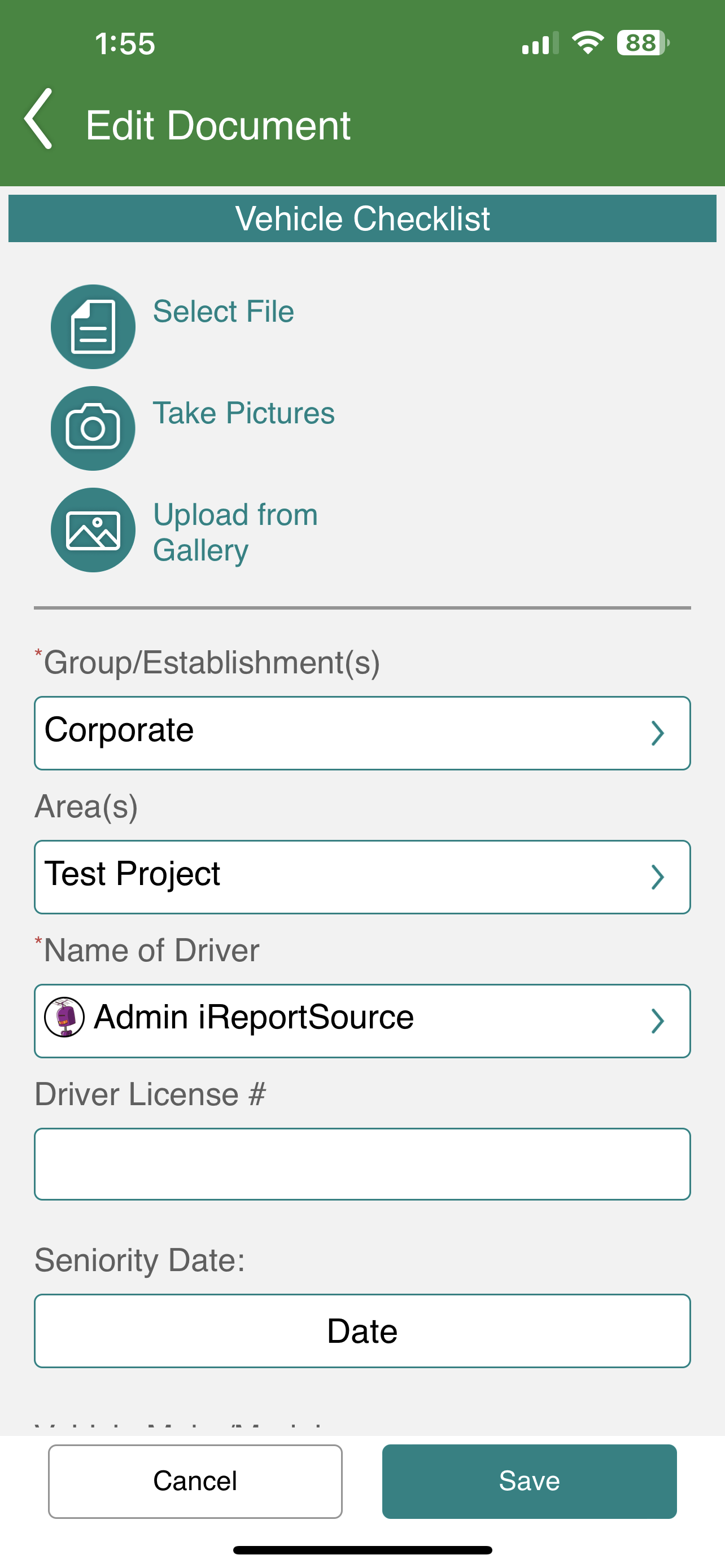Image resolution: width=725 pixels, height=1568 pixels.
Task: Cancel editing the document
Action: coord(195,1482)
